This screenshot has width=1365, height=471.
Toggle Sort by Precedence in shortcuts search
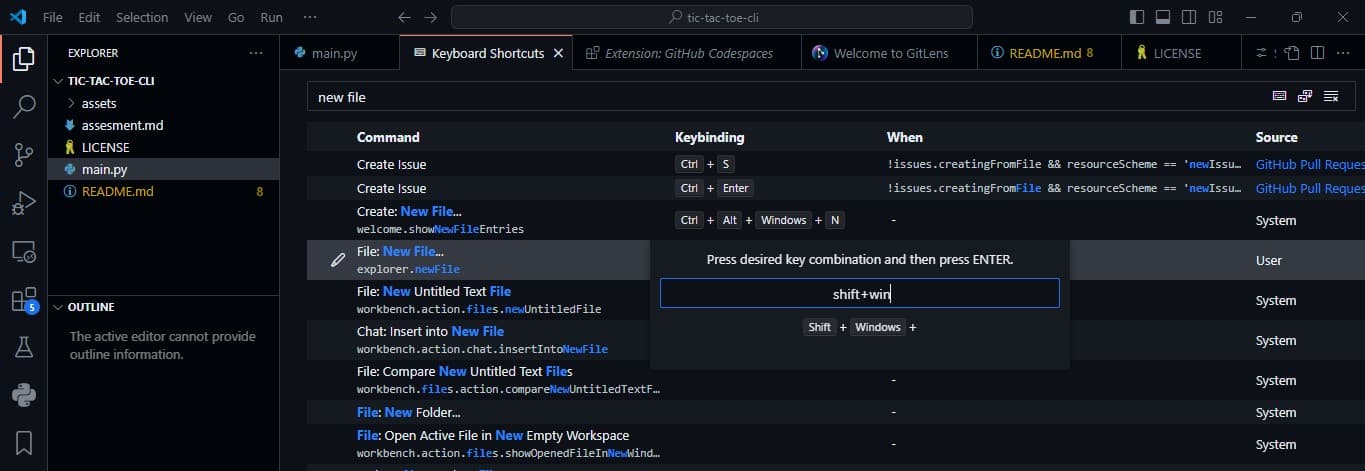pyautogui.click(x=1305, y=96)
